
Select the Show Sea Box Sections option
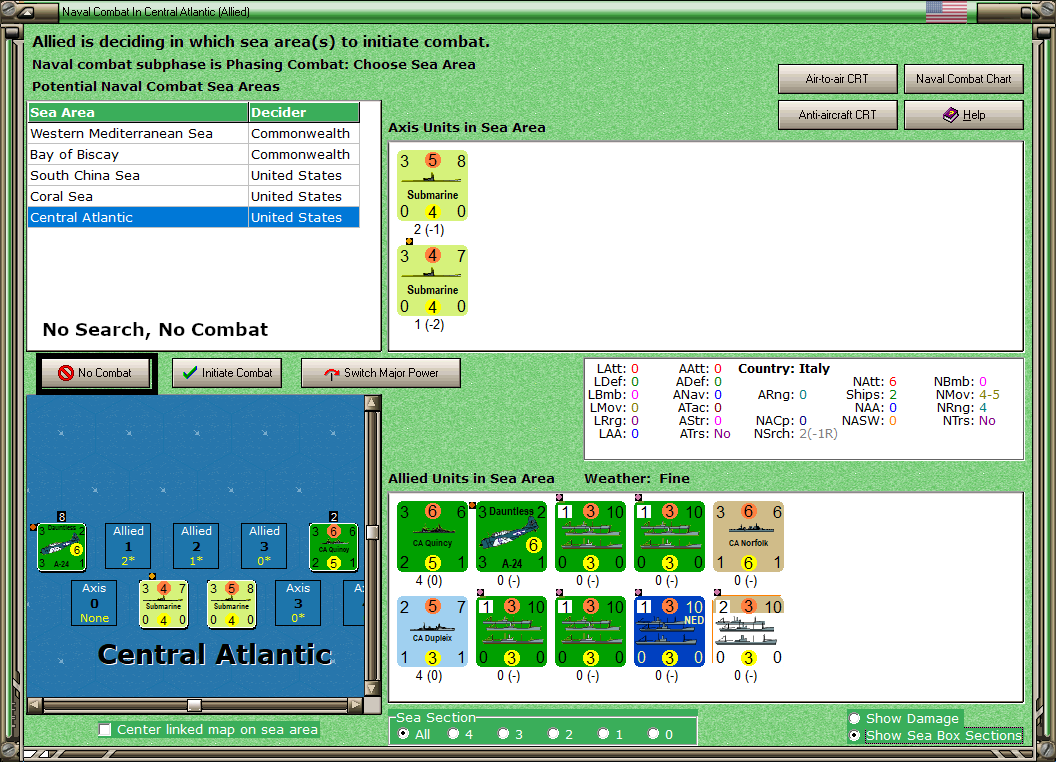[855, 736]
